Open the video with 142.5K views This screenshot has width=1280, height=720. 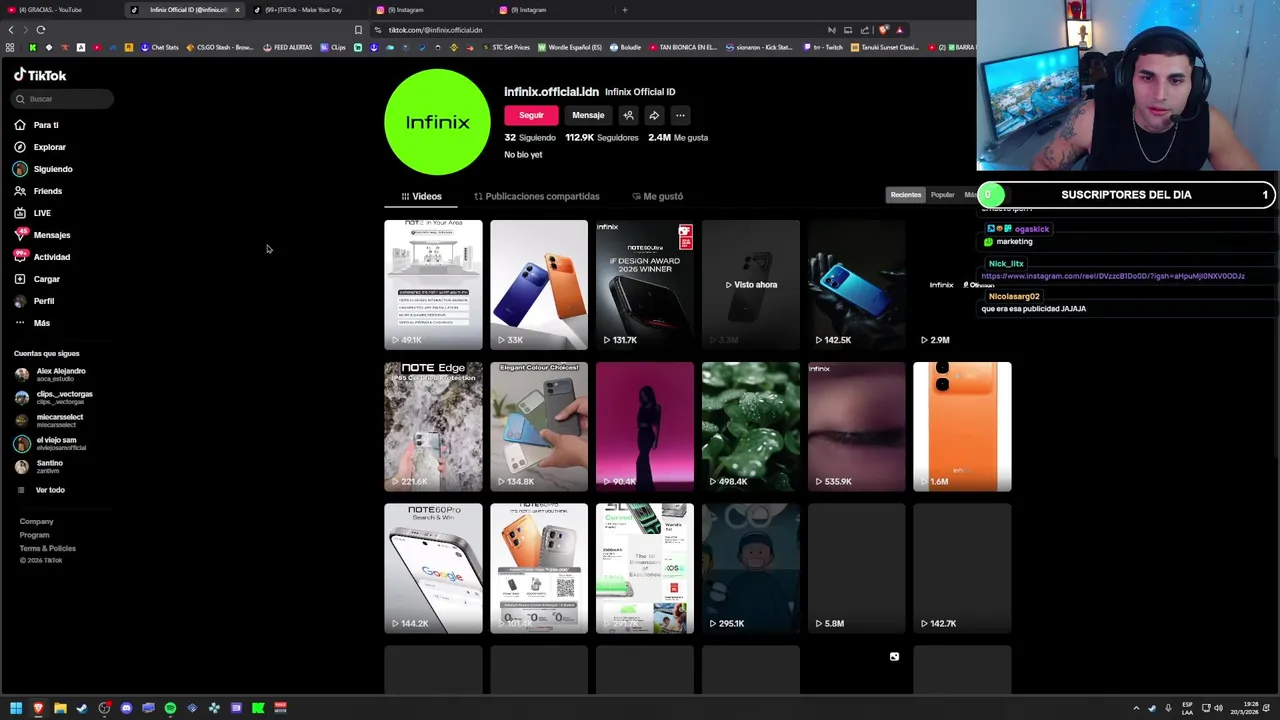(x=857, y=284)
